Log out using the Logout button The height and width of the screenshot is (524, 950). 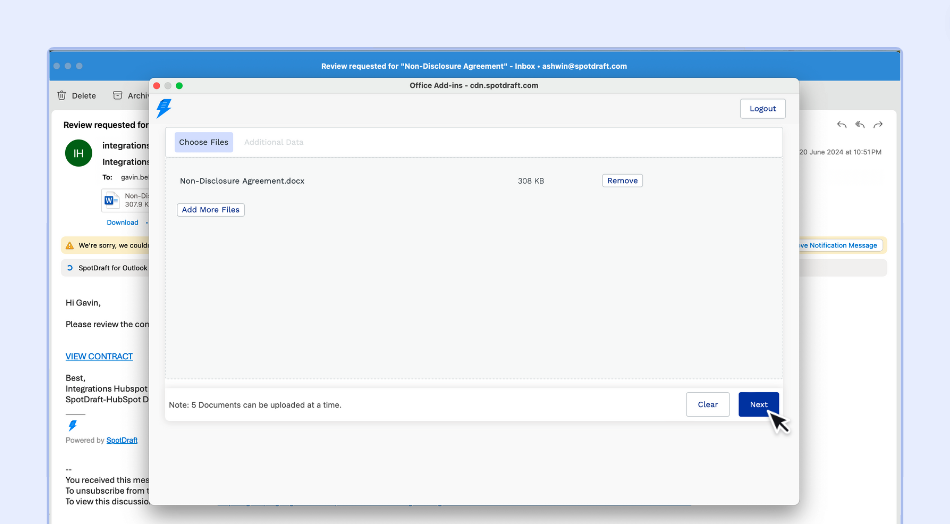[x=762, y=108]
